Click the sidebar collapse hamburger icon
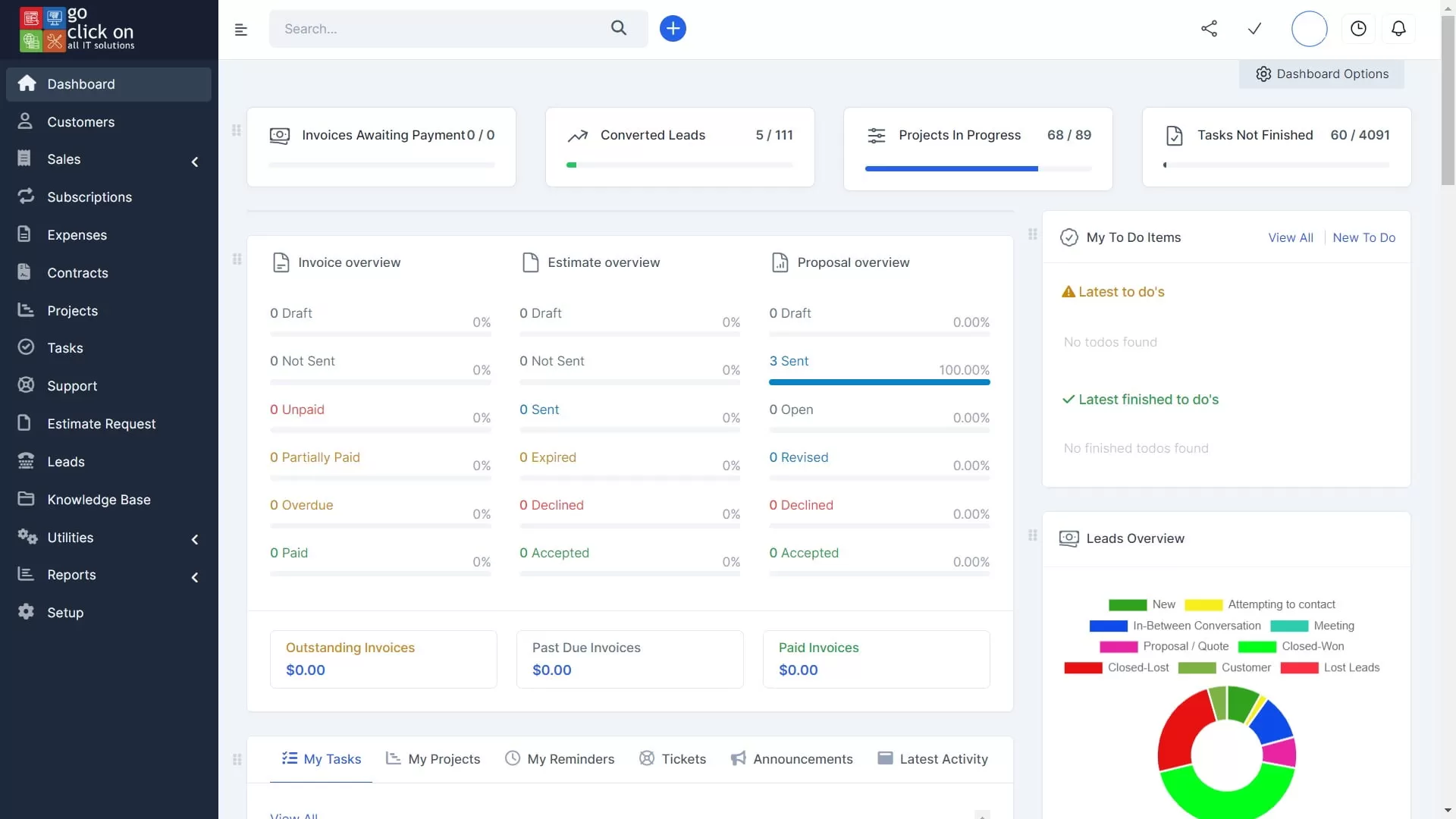 241,30
